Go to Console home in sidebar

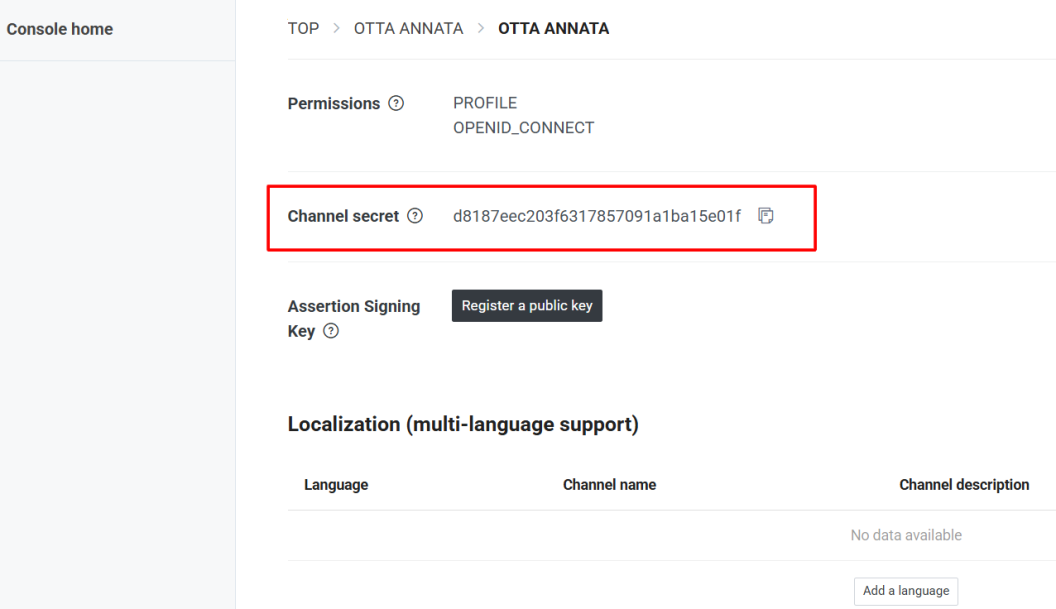pyautogui.click(x=60, y=29)
